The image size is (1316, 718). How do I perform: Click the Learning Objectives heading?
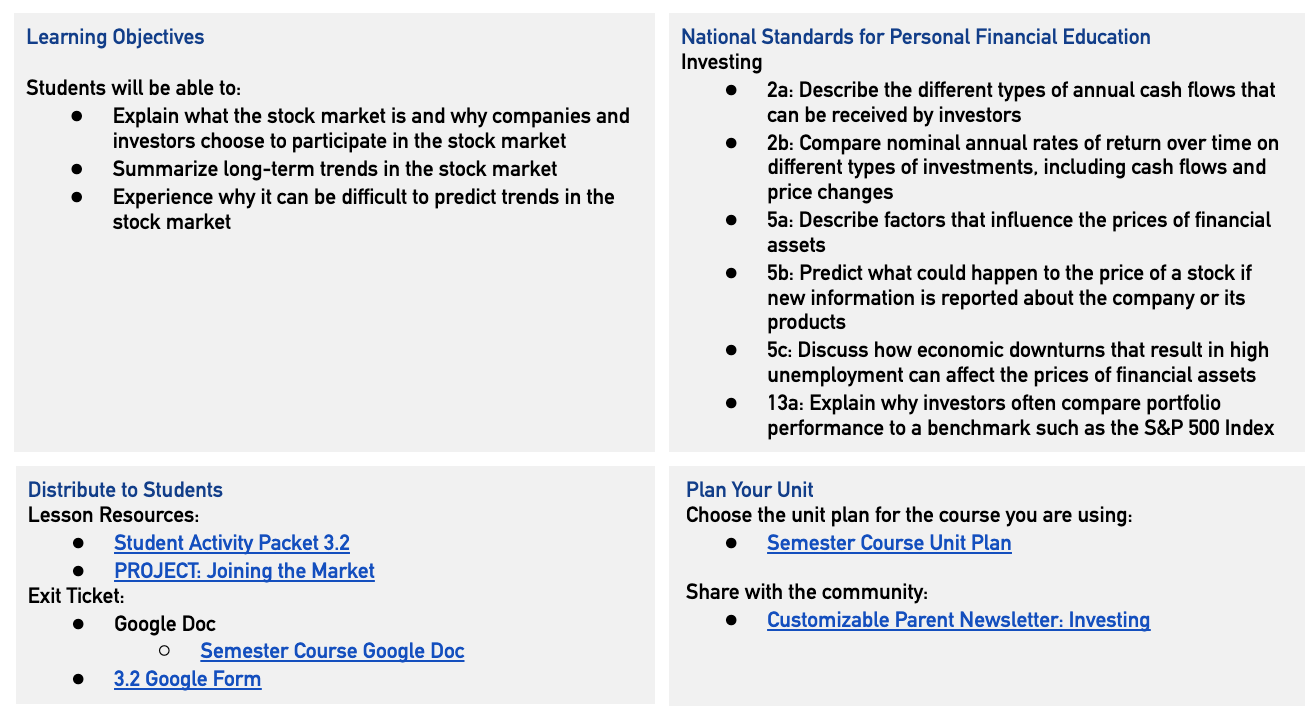point(115,37)
